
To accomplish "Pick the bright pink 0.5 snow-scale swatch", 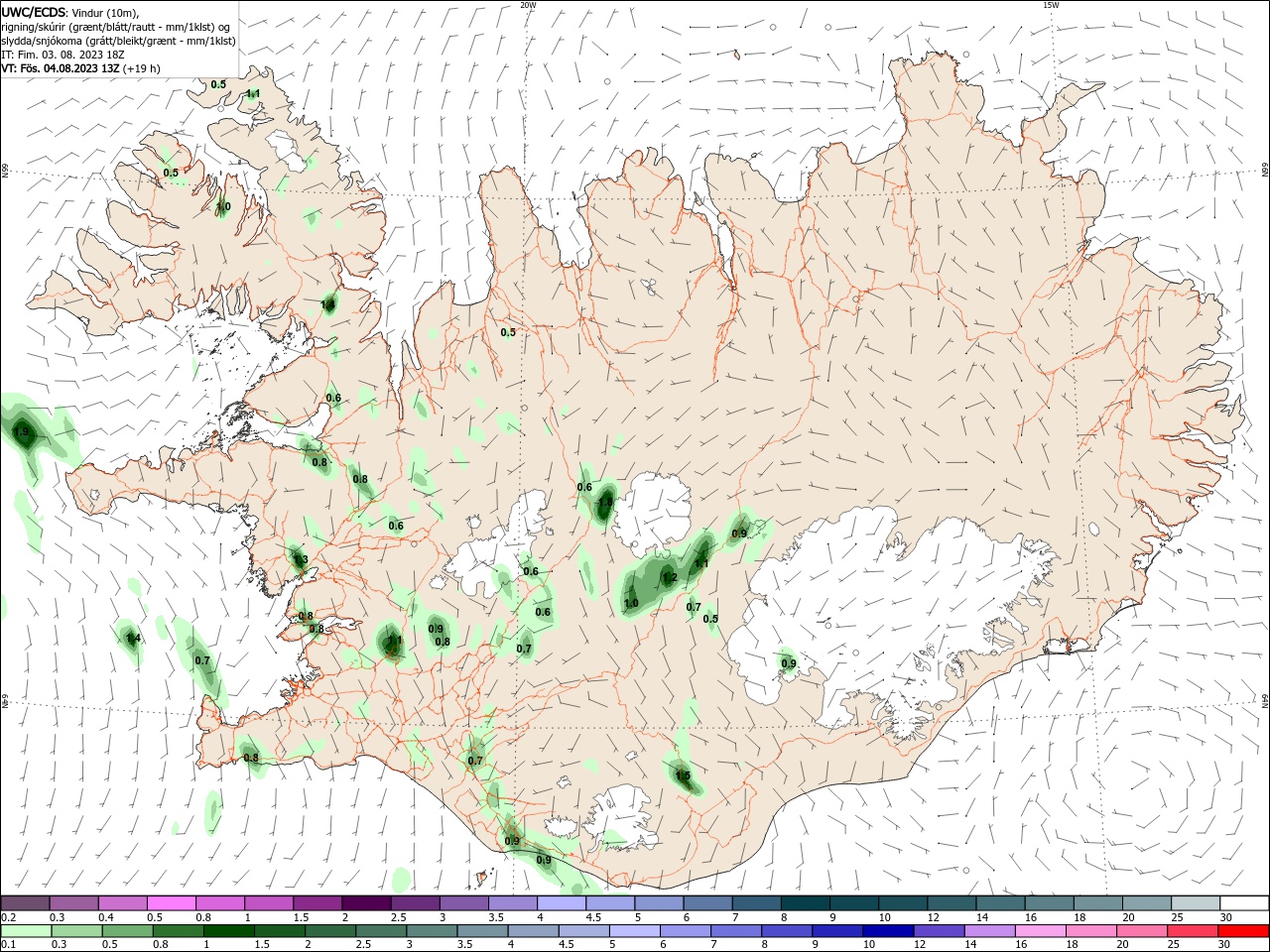I will click(x=172, y=903).
